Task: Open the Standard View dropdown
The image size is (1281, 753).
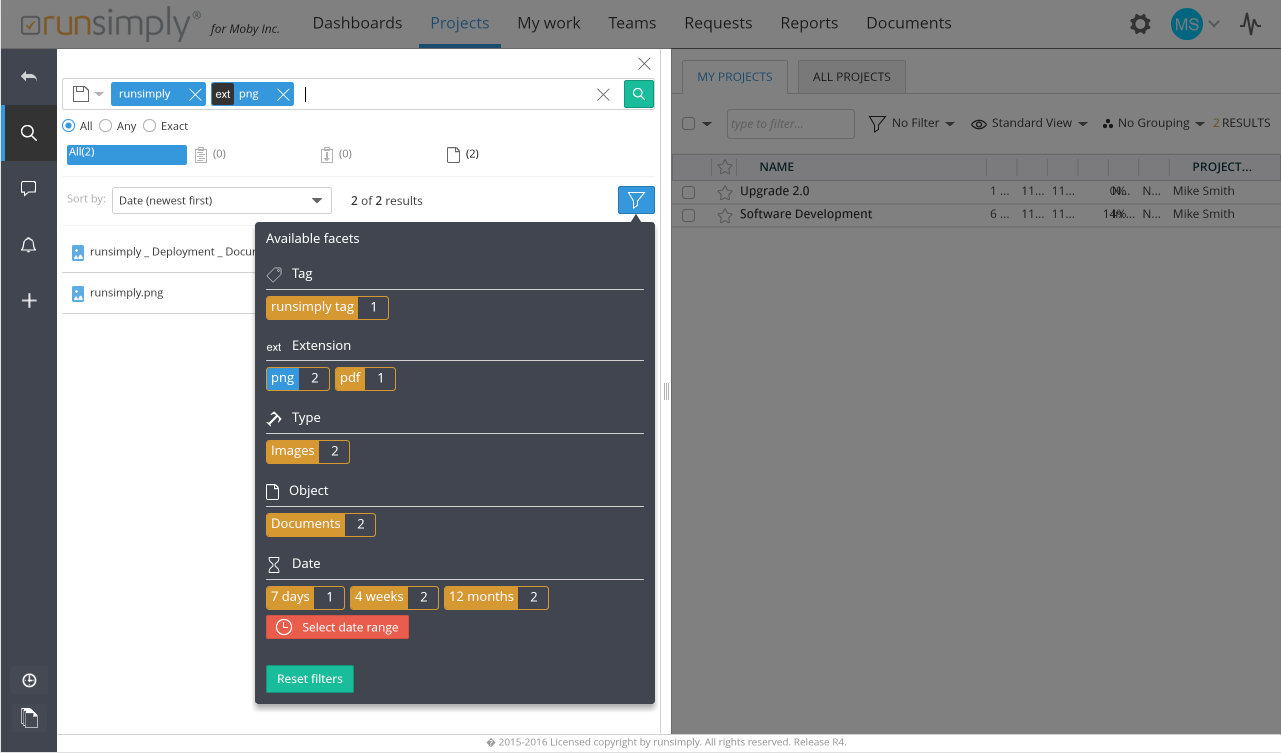Action: click(1029, 123)
